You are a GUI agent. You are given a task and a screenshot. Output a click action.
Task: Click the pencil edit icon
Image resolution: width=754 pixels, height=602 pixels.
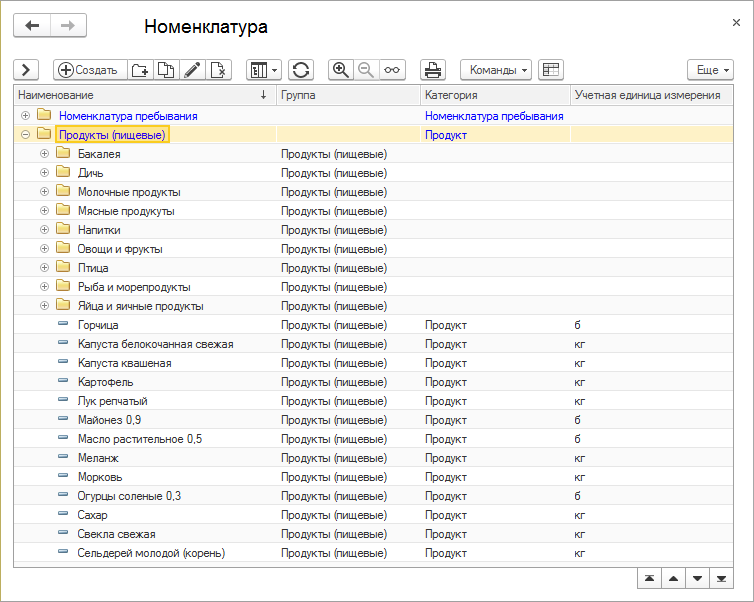[193, 70]
